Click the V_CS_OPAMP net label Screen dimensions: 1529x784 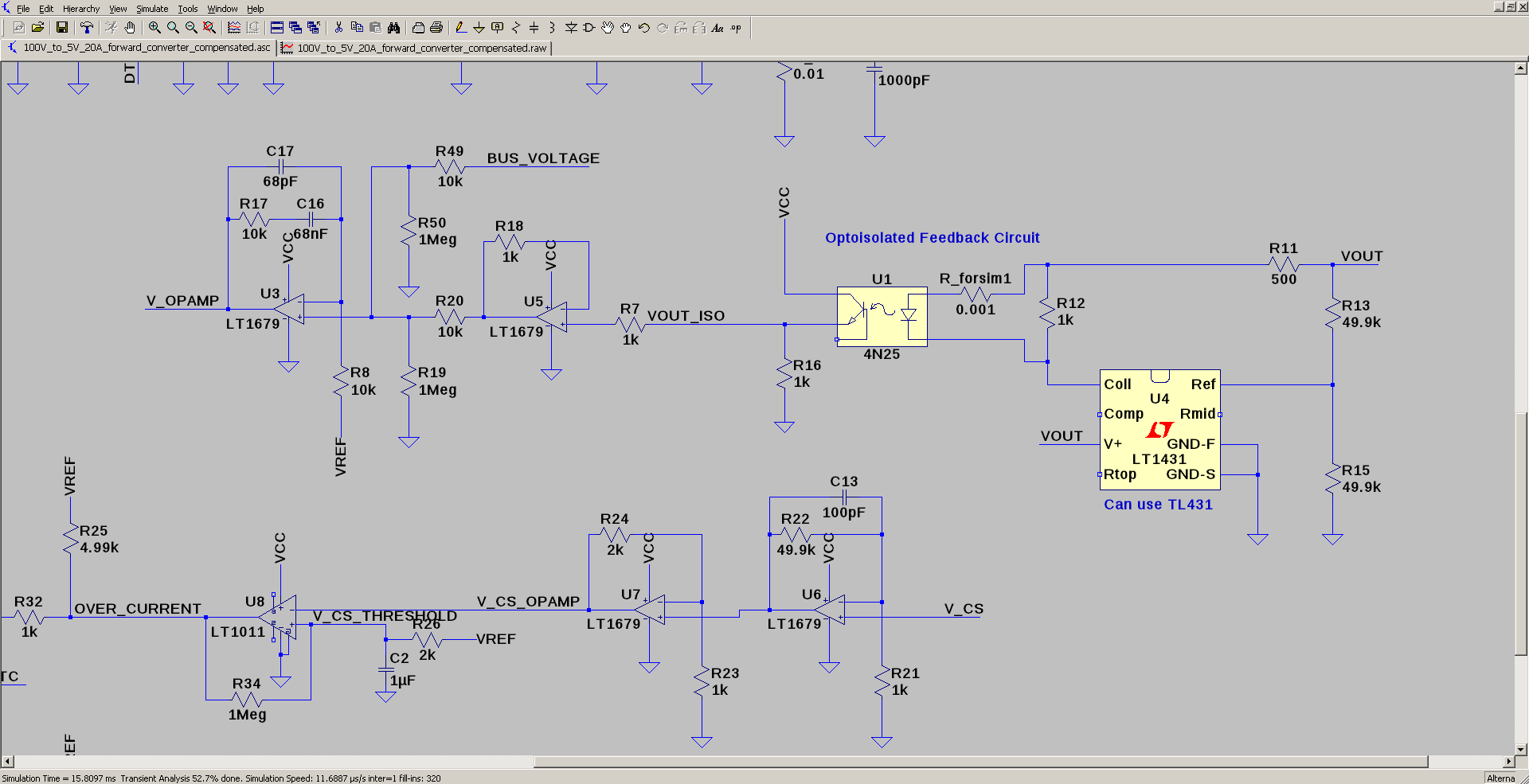[528, 602]
